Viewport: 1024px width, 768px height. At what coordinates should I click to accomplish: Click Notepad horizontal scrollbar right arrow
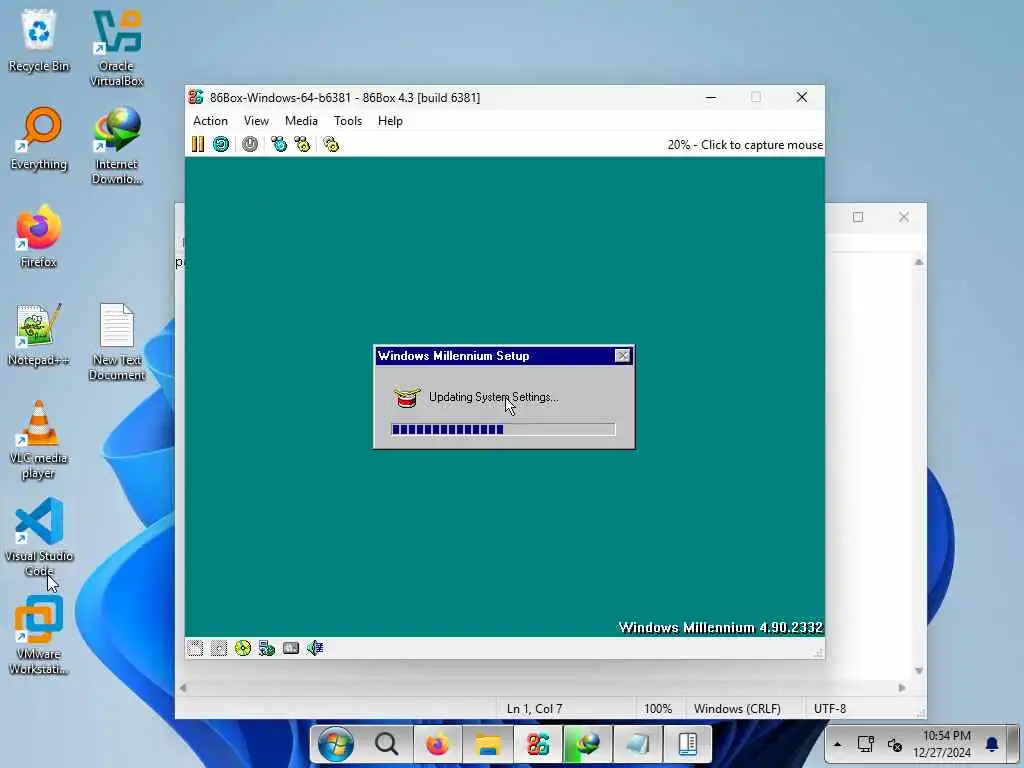902,688
